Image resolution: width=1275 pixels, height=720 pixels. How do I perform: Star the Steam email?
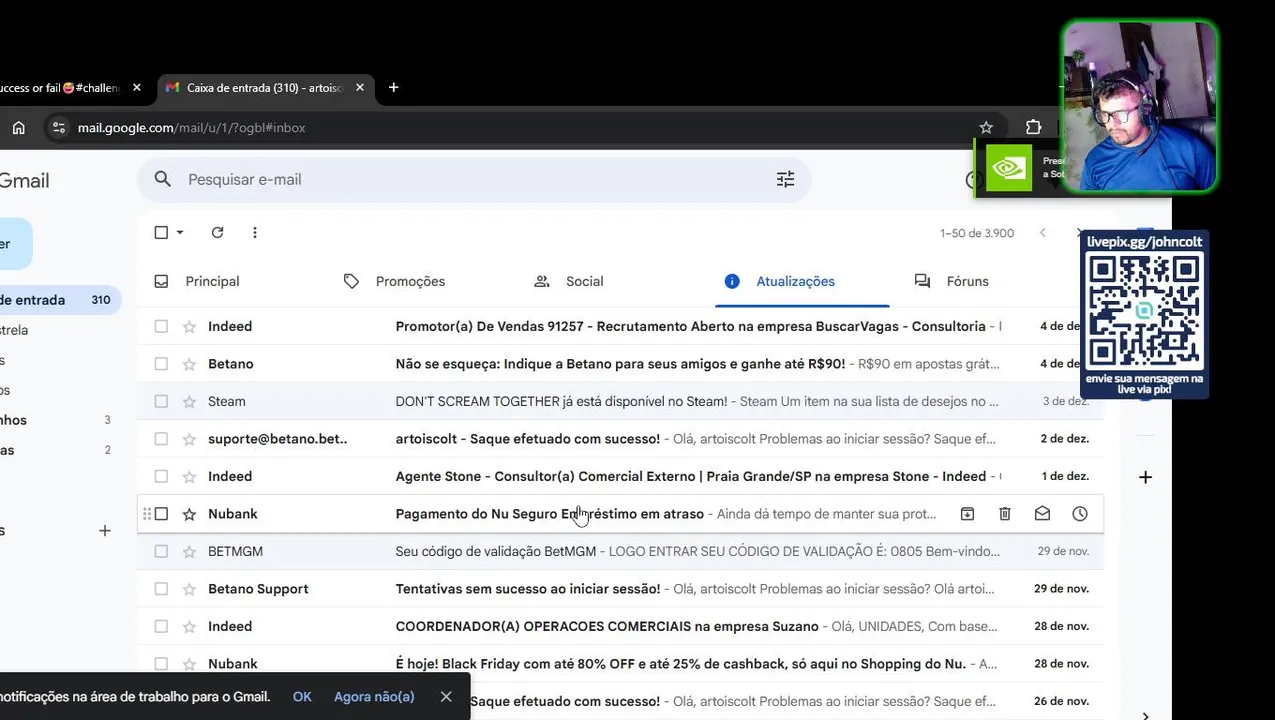(189, 401)
